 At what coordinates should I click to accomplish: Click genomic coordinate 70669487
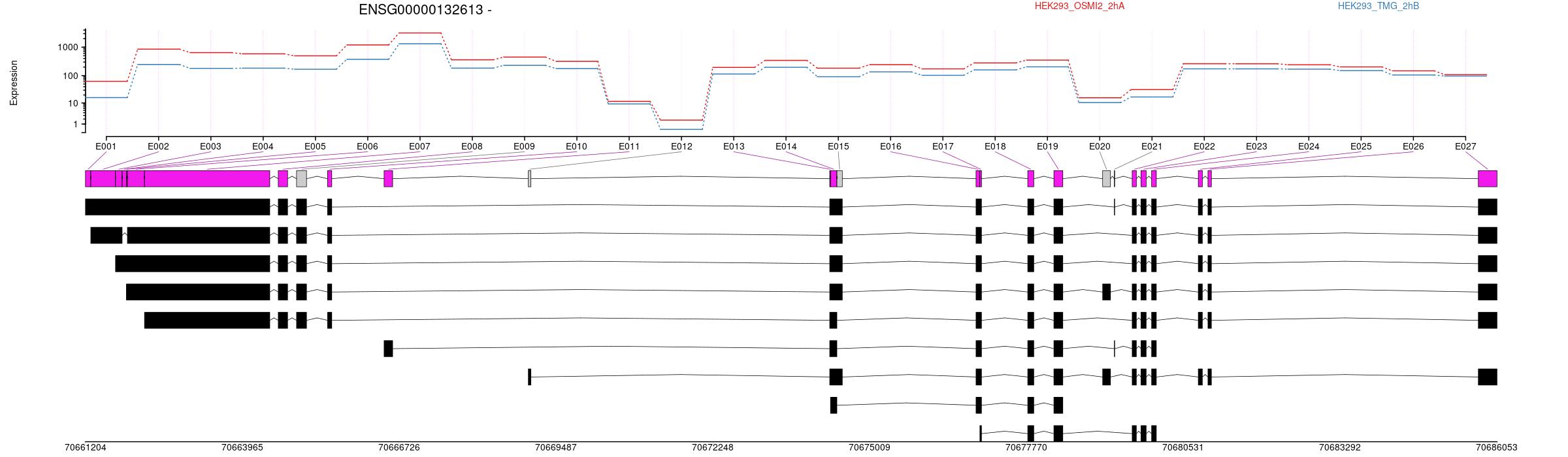point(556,447)
